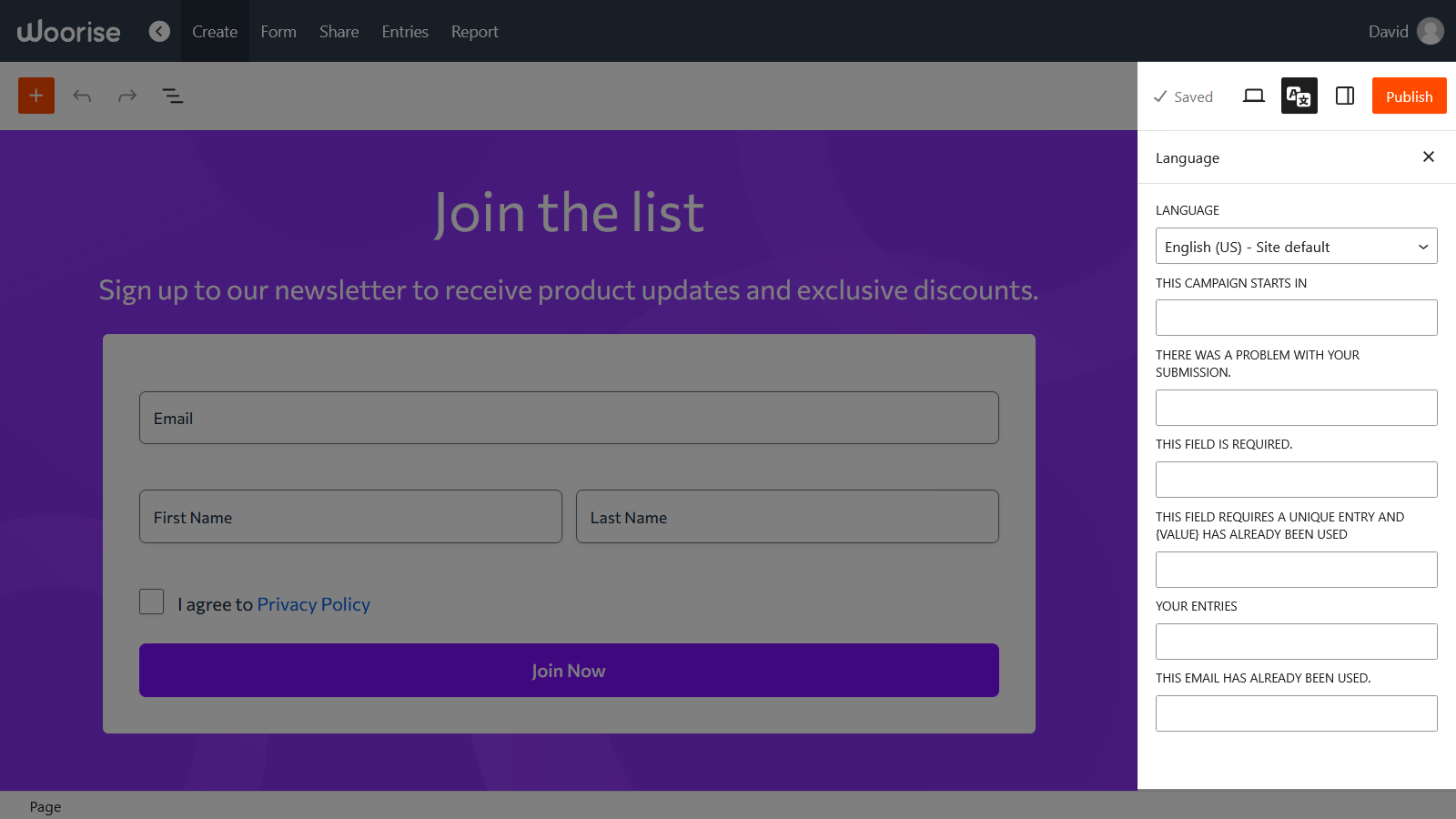The image size is (1456, 819).
Task: Click the Page breadcrumb in footer
Action: click(45, 806)
